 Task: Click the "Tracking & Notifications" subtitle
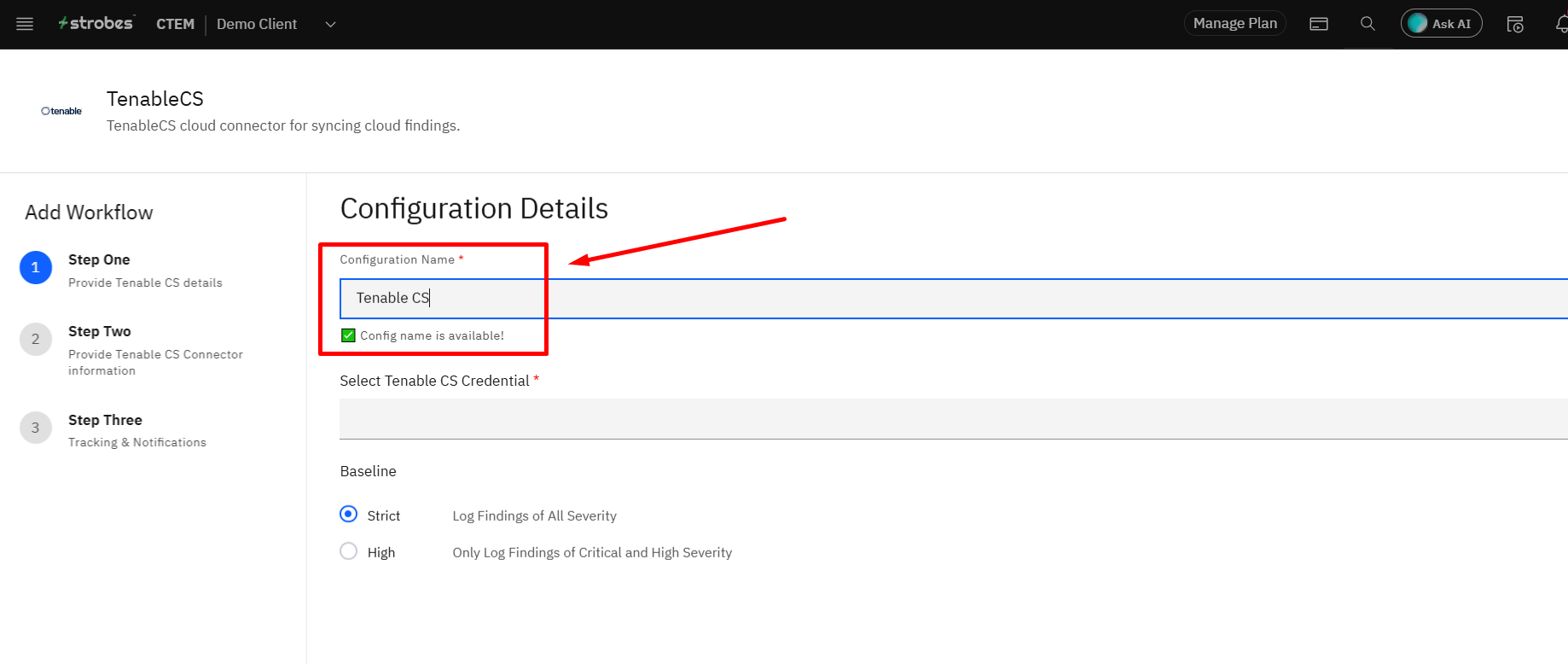click(137, 442)
